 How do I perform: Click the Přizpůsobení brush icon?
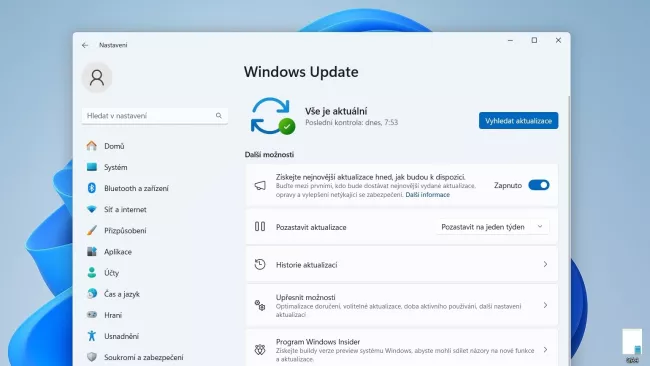coord(92,230)
